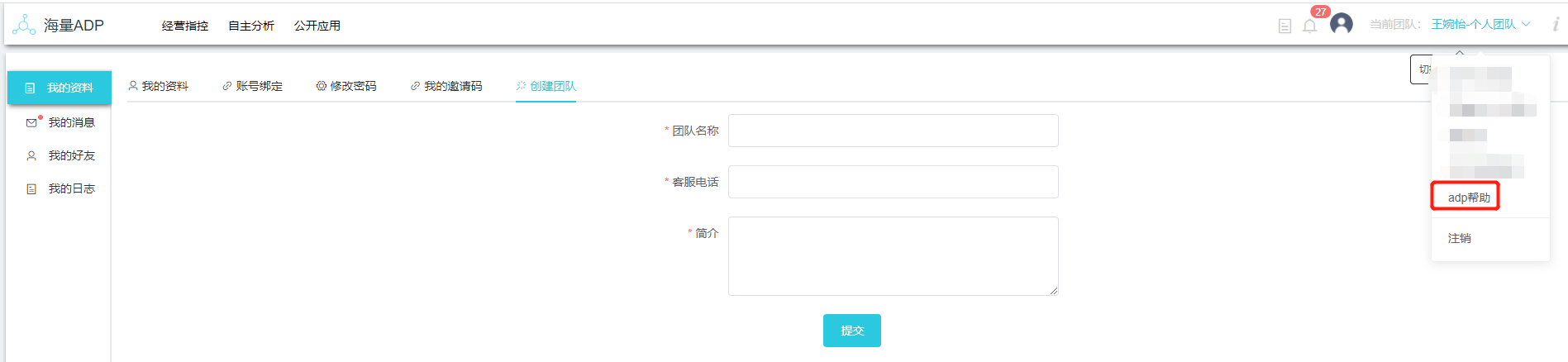Open 我的消息 in the sidebar
Viewport: 1568px width, 362px height.
[x=71, y=122]
